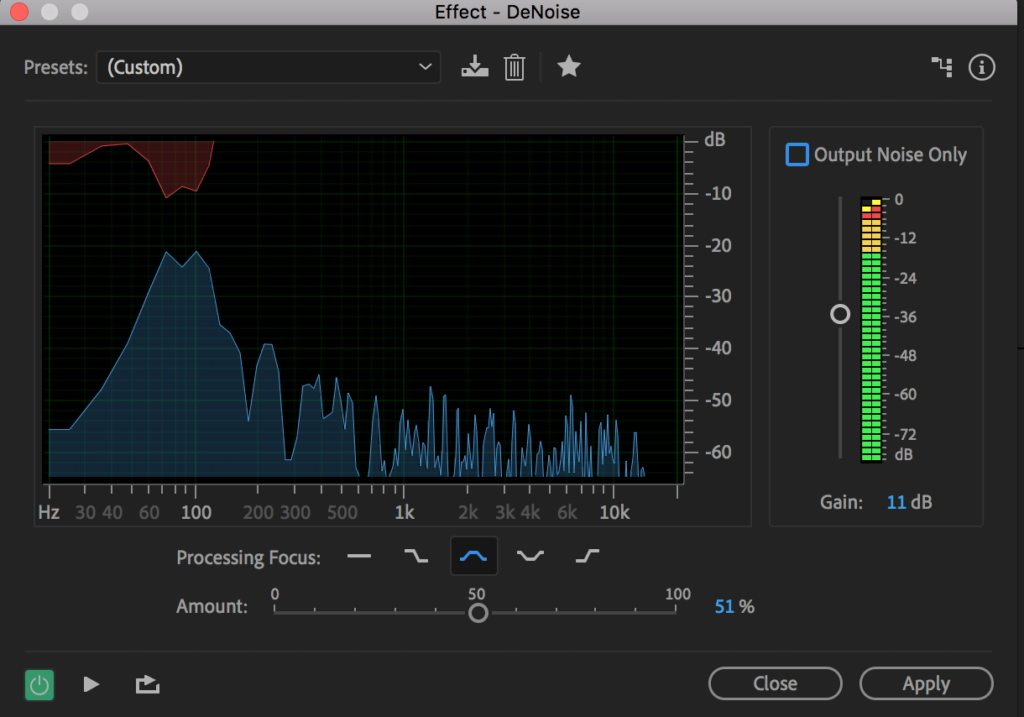
Task: Select the low-and-high frequencies focus shape
Action: tap(530, 556)
